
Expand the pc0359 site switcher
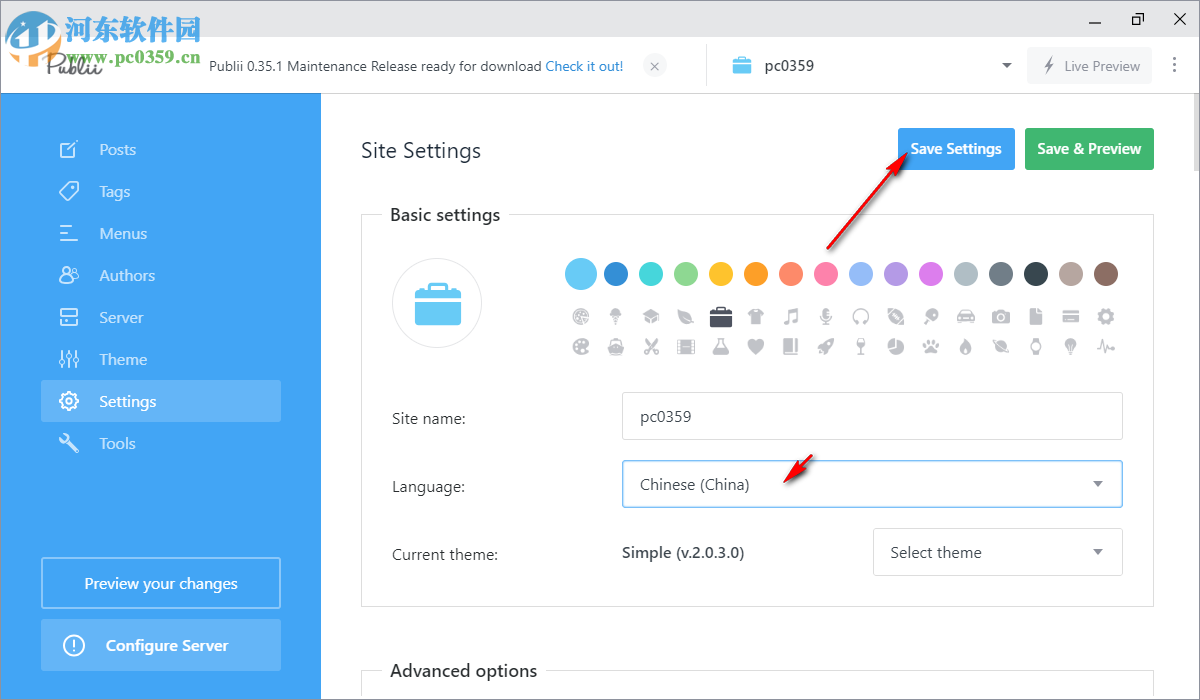1006,66
